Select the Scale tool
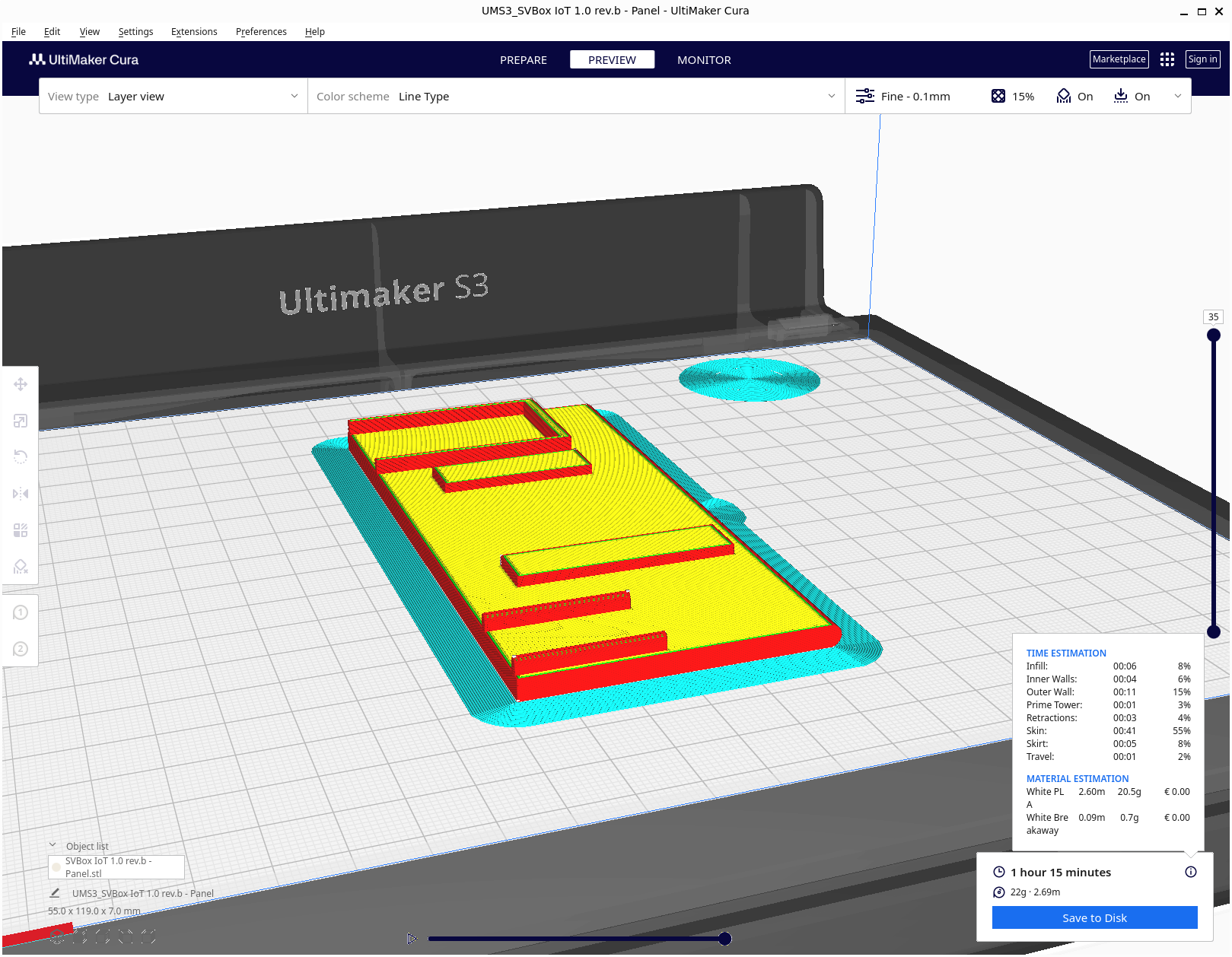Viewport: 1232px width, 957px height. (21, 421)
